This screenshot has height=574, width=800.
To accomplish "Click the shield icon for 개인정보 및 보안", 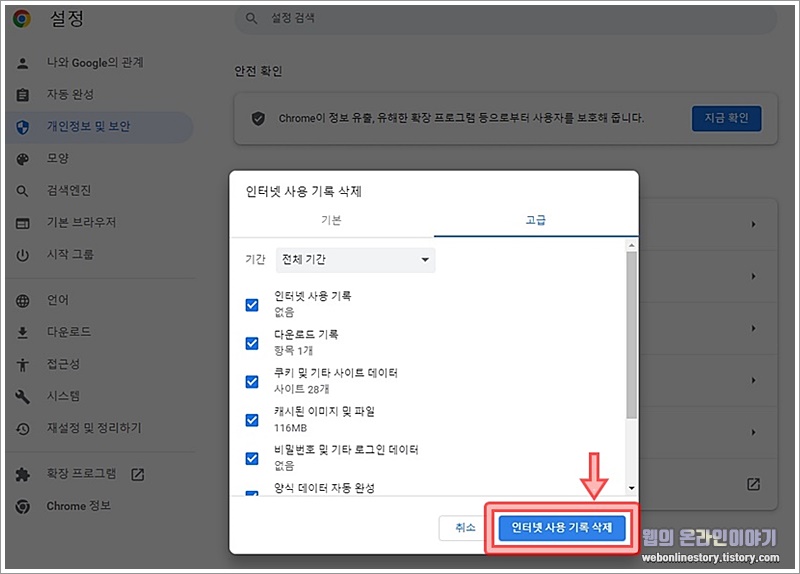I will point(22,127).
